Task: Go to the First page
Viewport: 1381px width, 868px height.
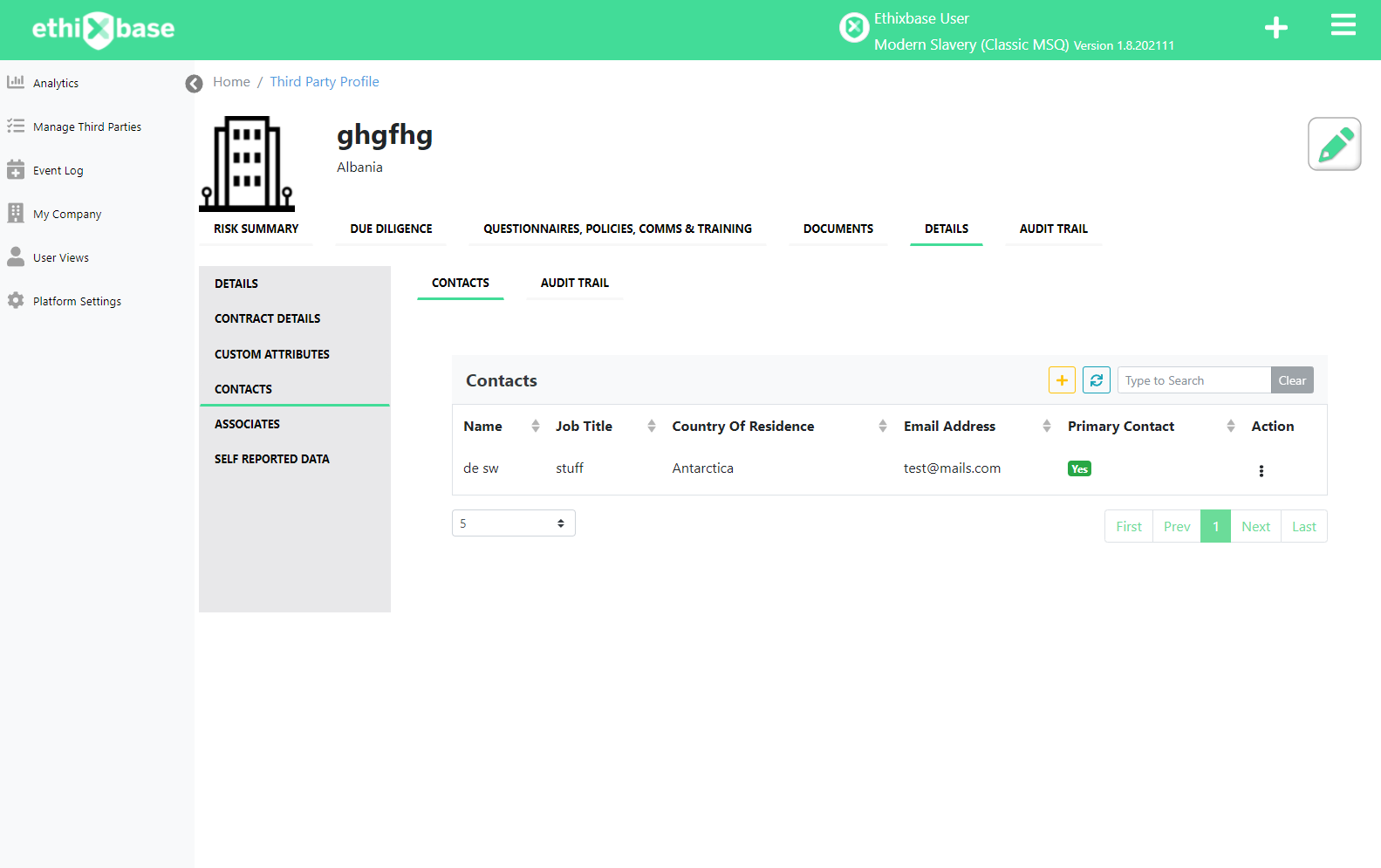Action: point(1129,526)
